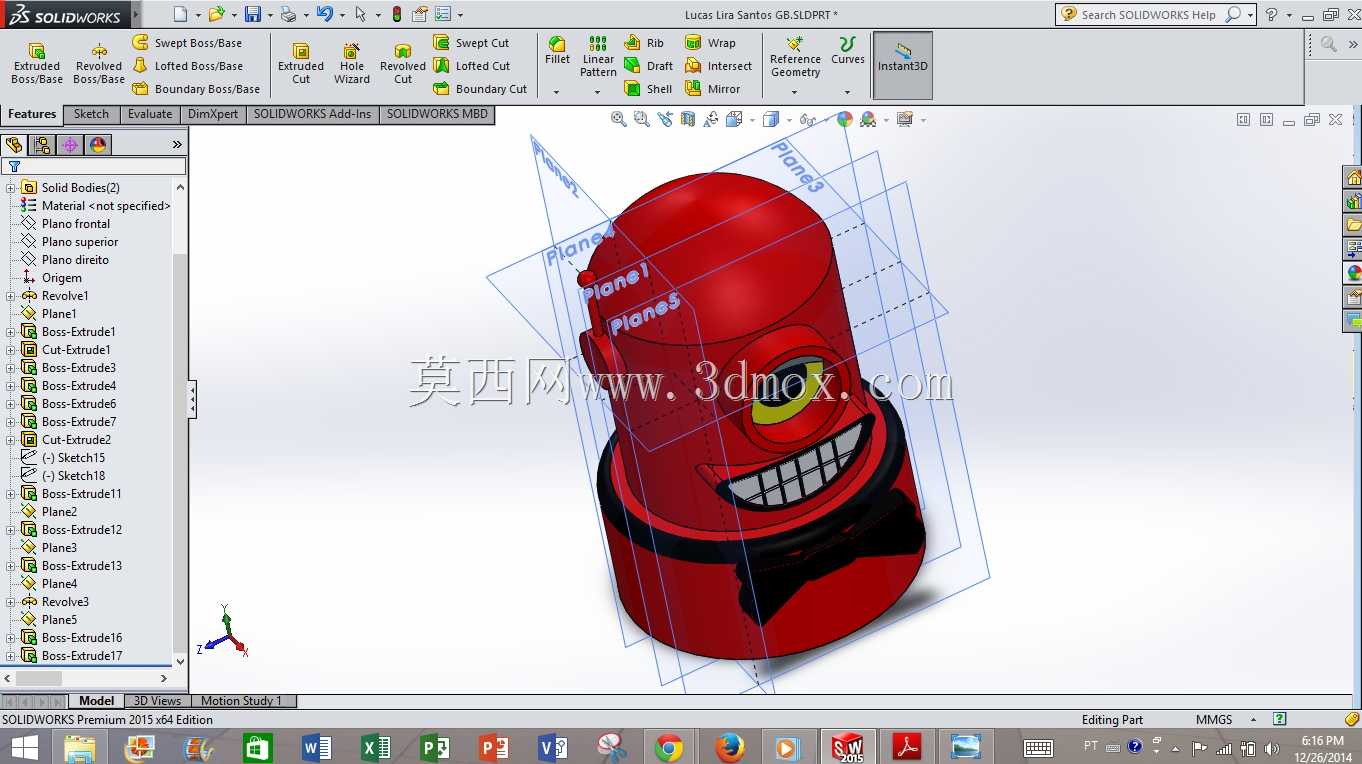This screenshot has height=764, width=1362.
Task: Select the Shell tool
Action: point(648,89)
